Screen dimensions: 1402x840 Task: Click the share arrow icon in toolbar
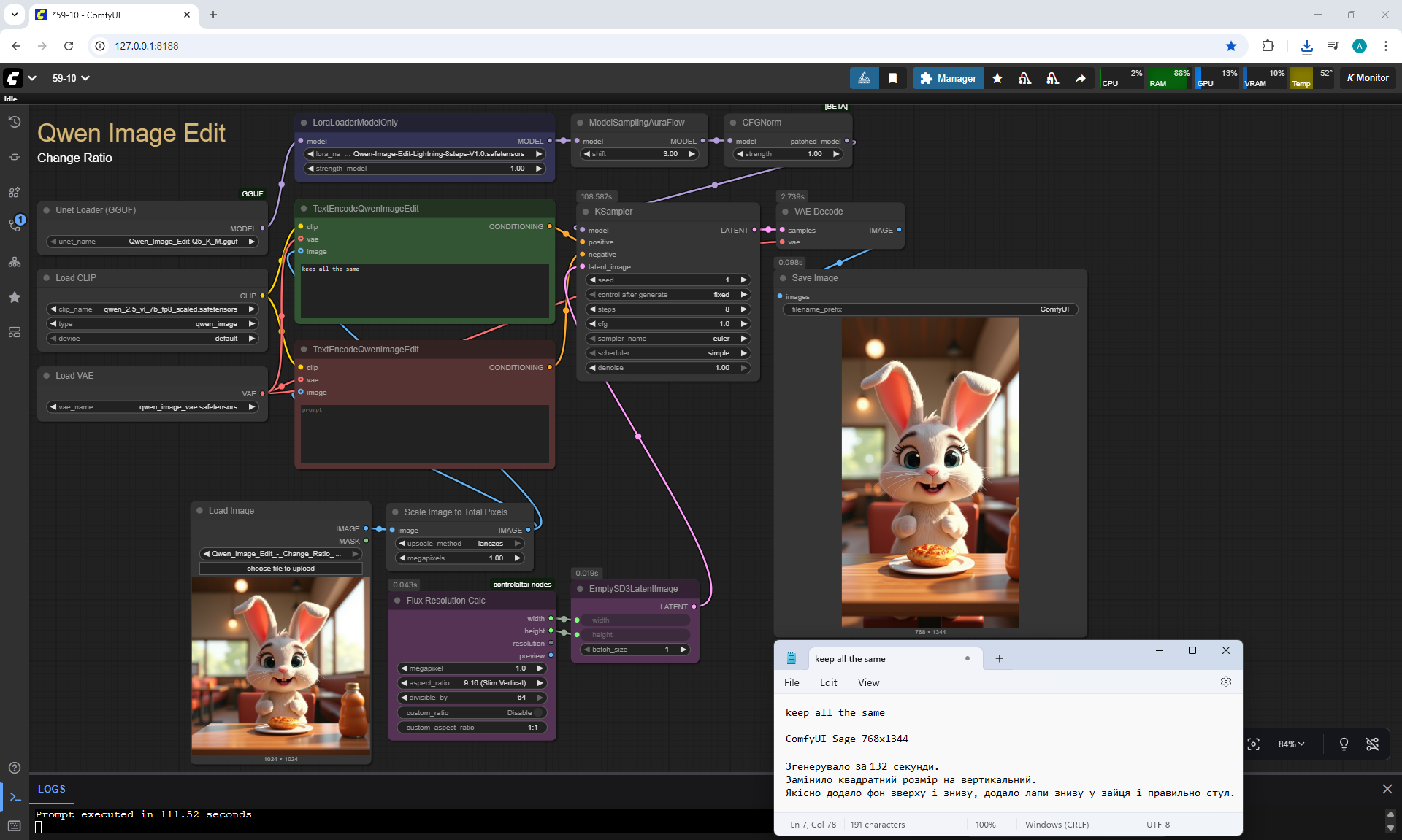click(x=1080, y=78)
